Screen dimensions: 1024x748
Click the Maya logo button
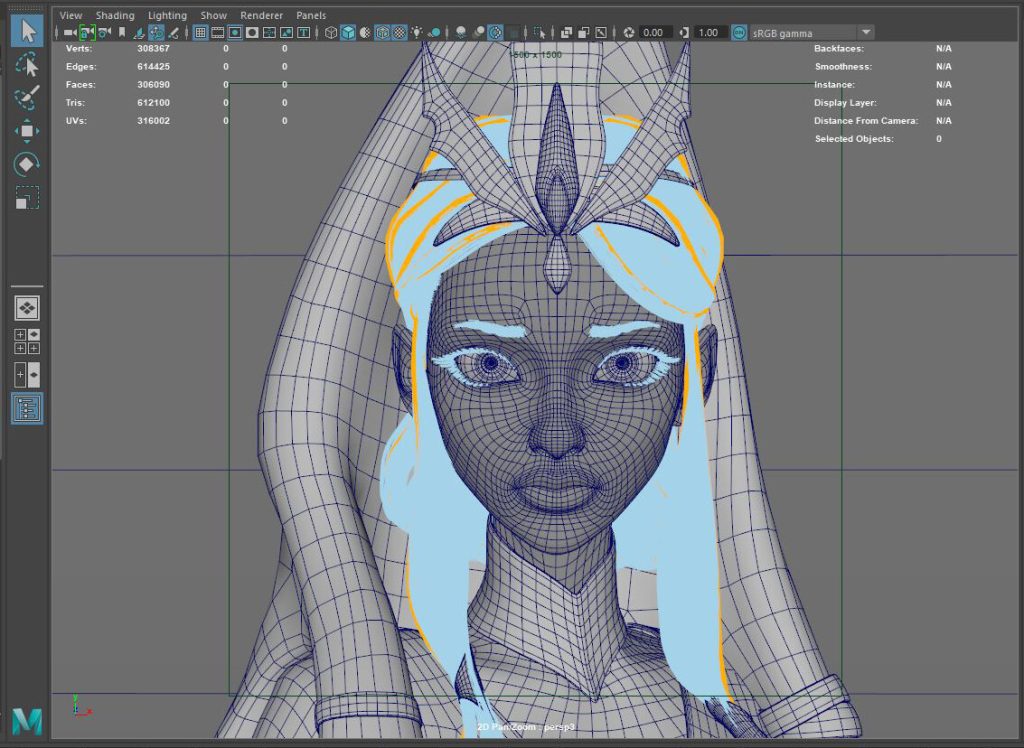[27, 720]
